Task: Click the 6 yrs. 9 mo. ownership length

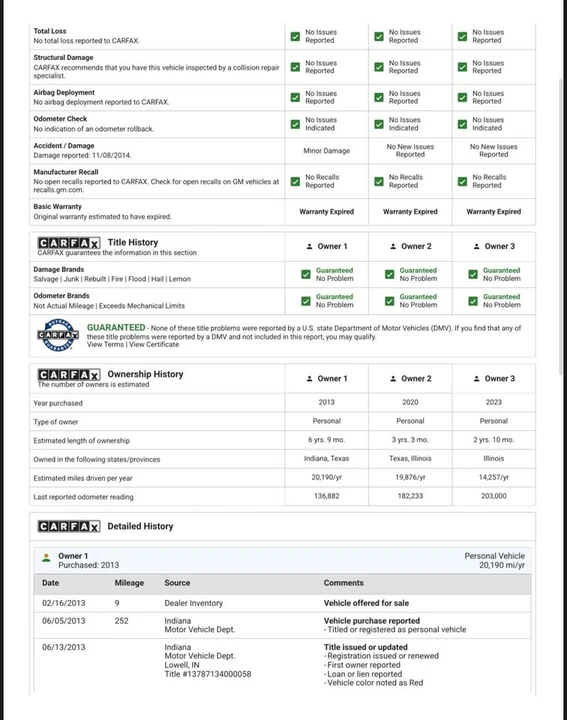Action: pos(326,440)
